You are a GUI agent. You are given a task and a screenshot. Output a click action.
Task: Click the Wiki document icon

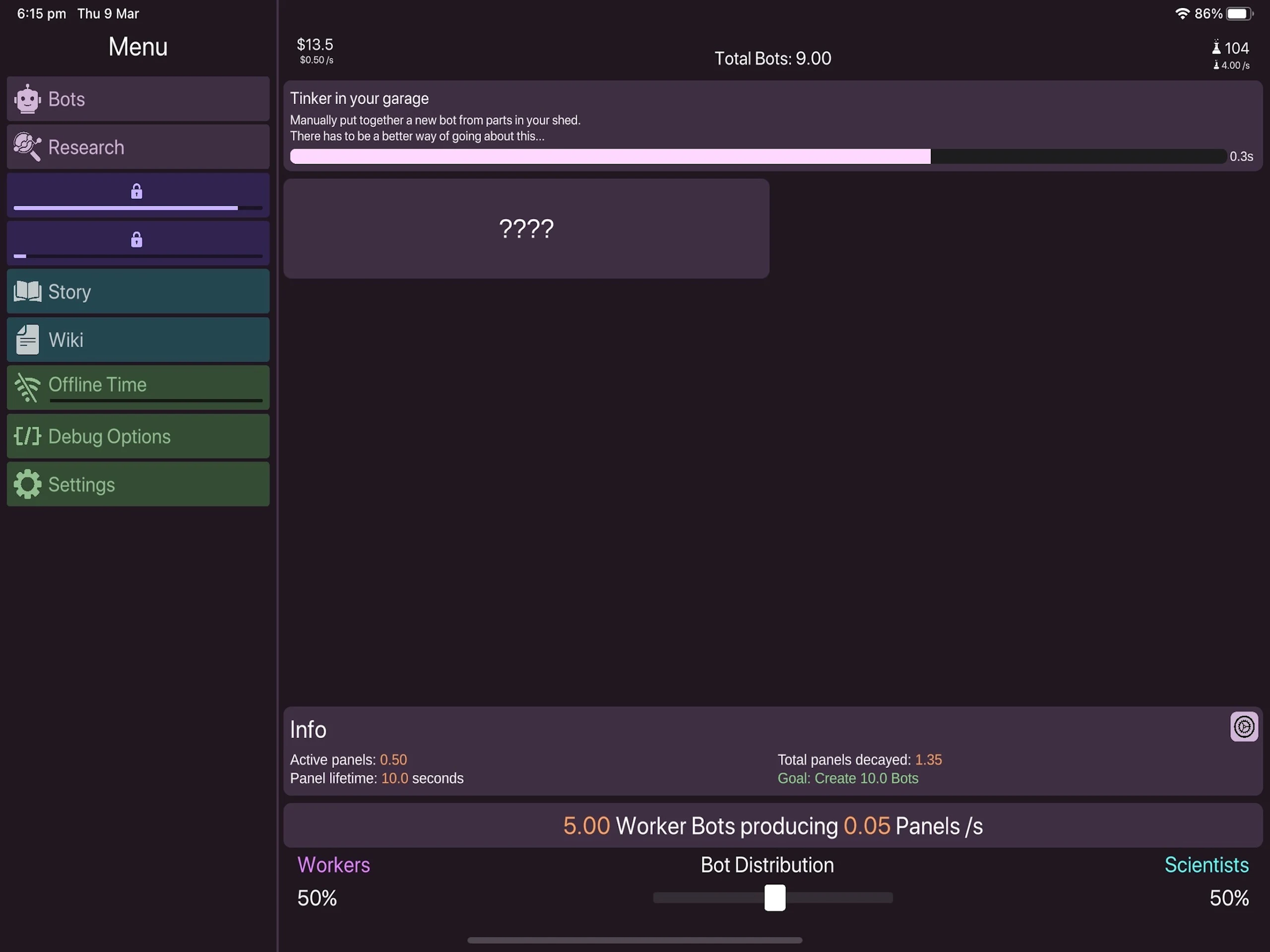pyautogui.click(x=27, y=339)
